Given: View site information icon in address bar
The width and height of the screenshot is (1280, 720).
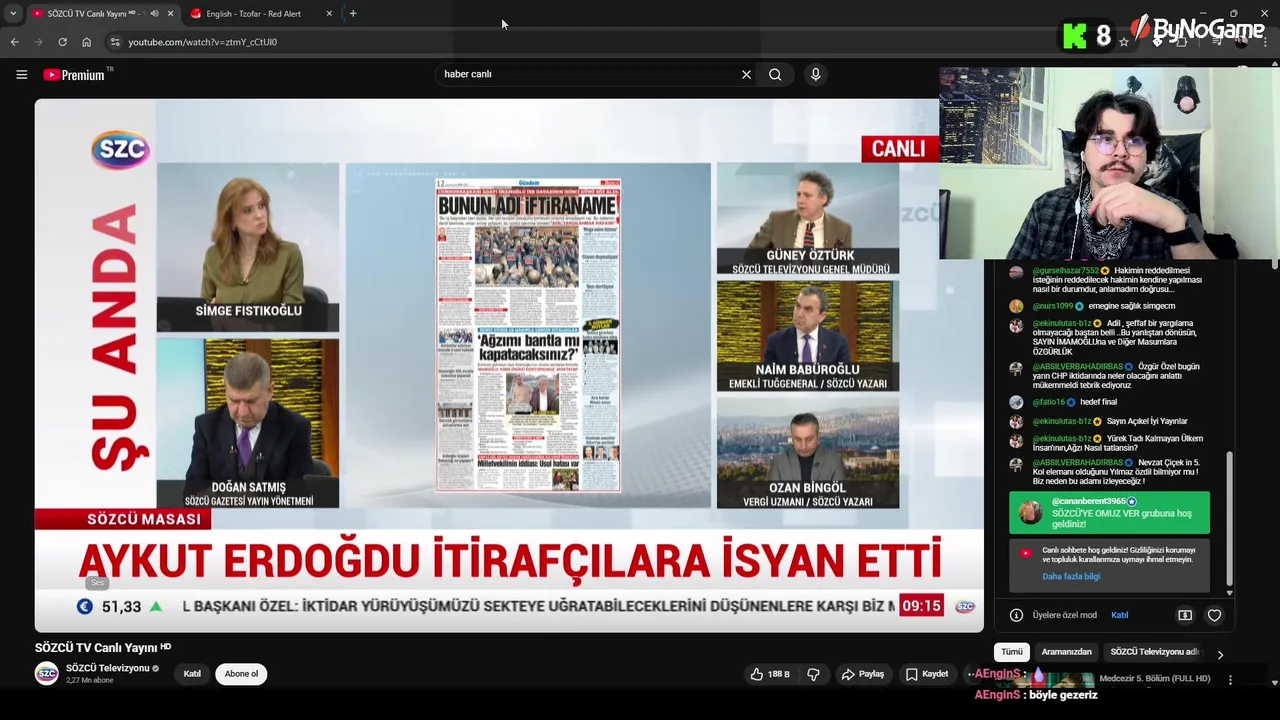Looking at the screenshot, I should [x=115, y=42].
